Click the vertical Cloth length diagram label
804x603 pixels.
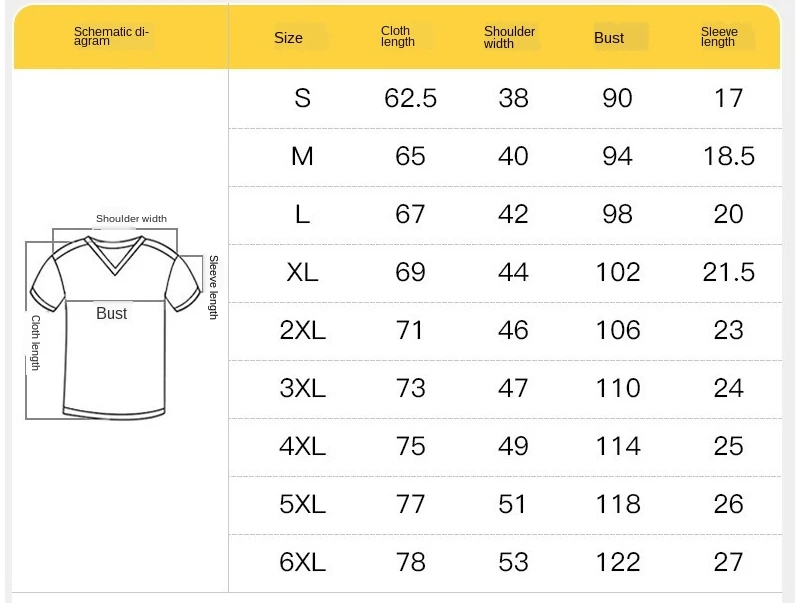[36, 344]
